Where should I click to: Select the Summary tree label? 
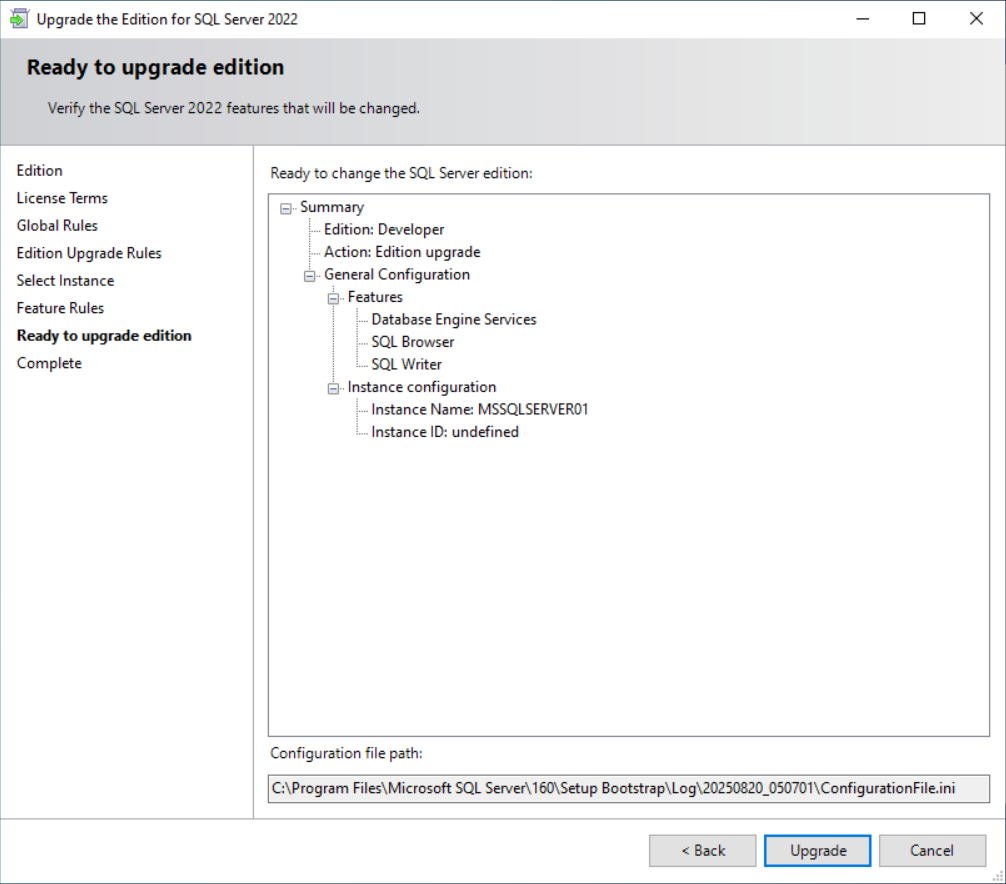(332, 207)
